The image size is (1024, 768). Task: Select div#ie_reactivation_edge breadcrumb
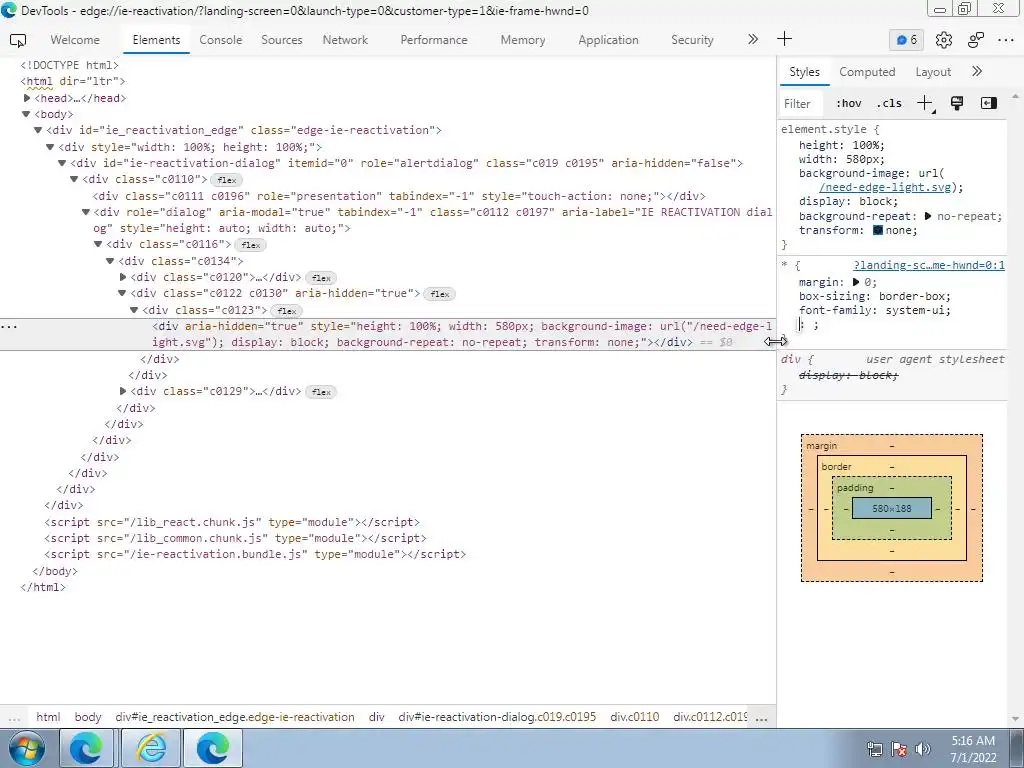(x=235, y=717)
